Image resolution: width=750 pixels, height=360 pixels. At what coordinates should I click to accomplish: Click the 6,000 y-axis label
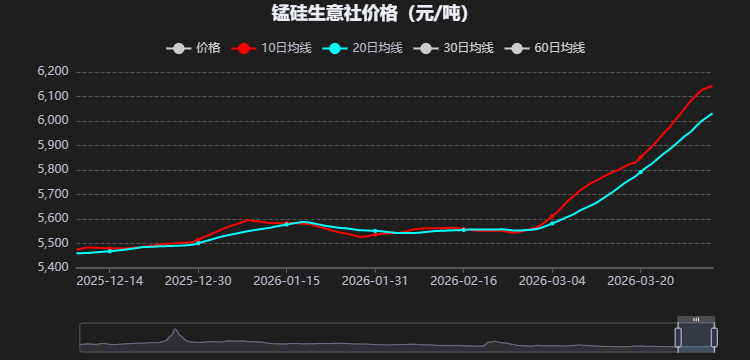[x=53, y=120]
